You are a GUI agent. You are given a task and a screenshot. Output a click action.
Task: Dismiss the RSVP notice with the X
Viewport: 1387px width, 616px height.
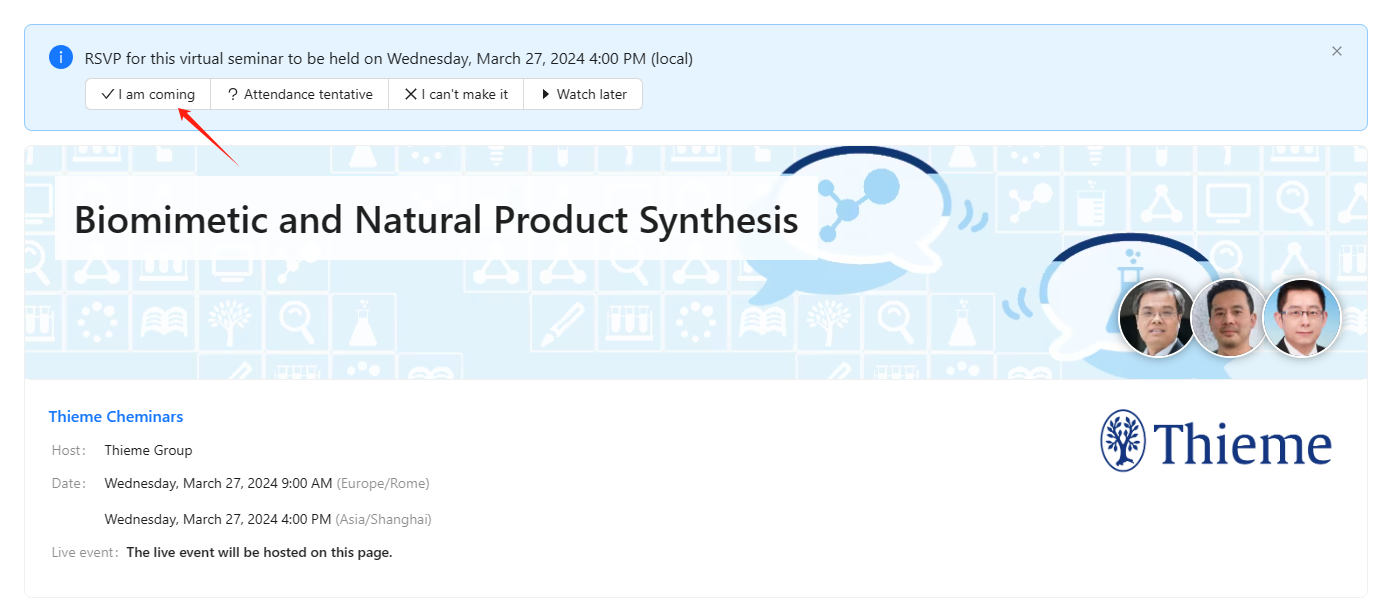pyautogui.click(x=1336, y=51)
